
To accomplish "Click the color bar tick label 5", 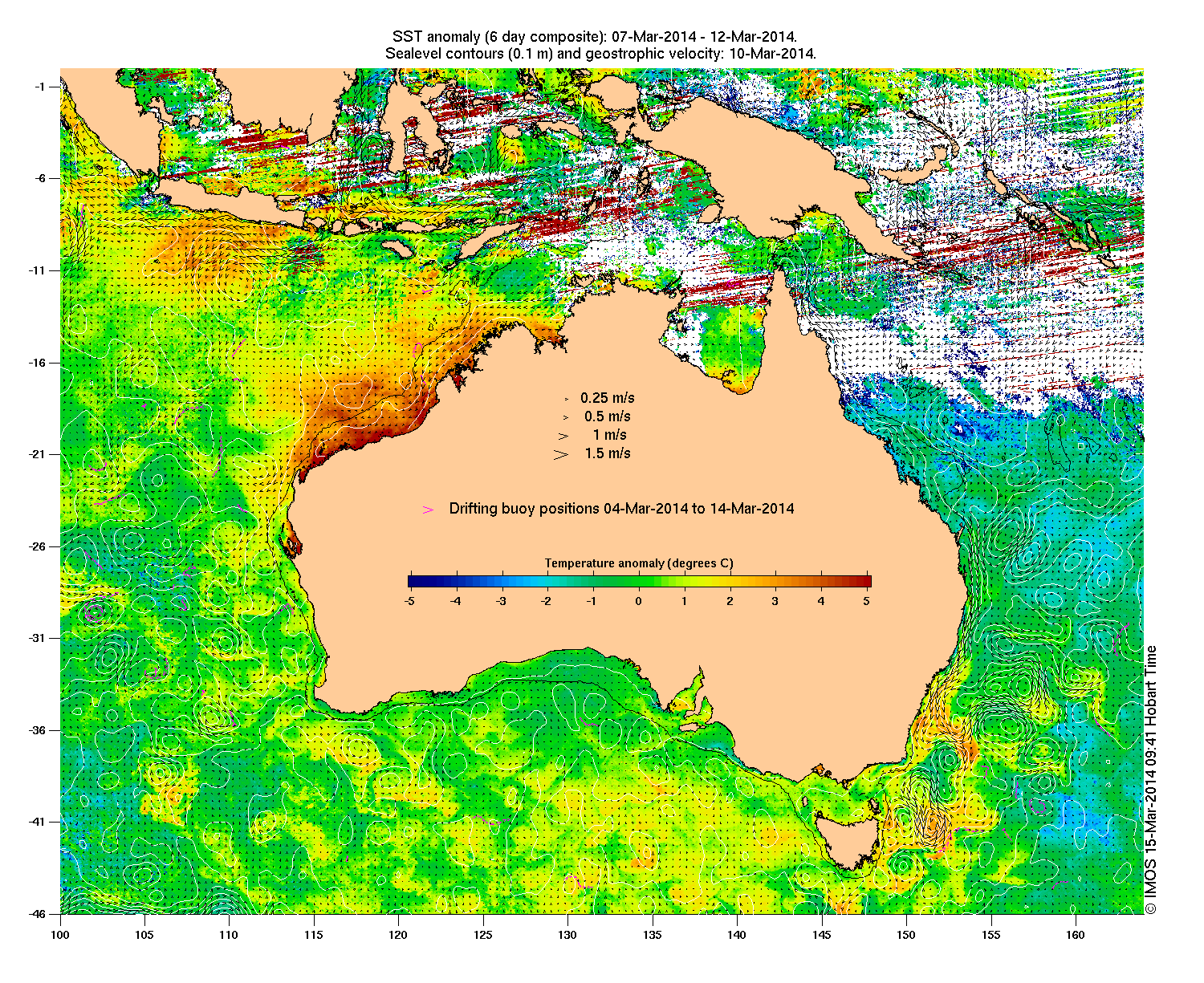I will [x=867, y=600].
